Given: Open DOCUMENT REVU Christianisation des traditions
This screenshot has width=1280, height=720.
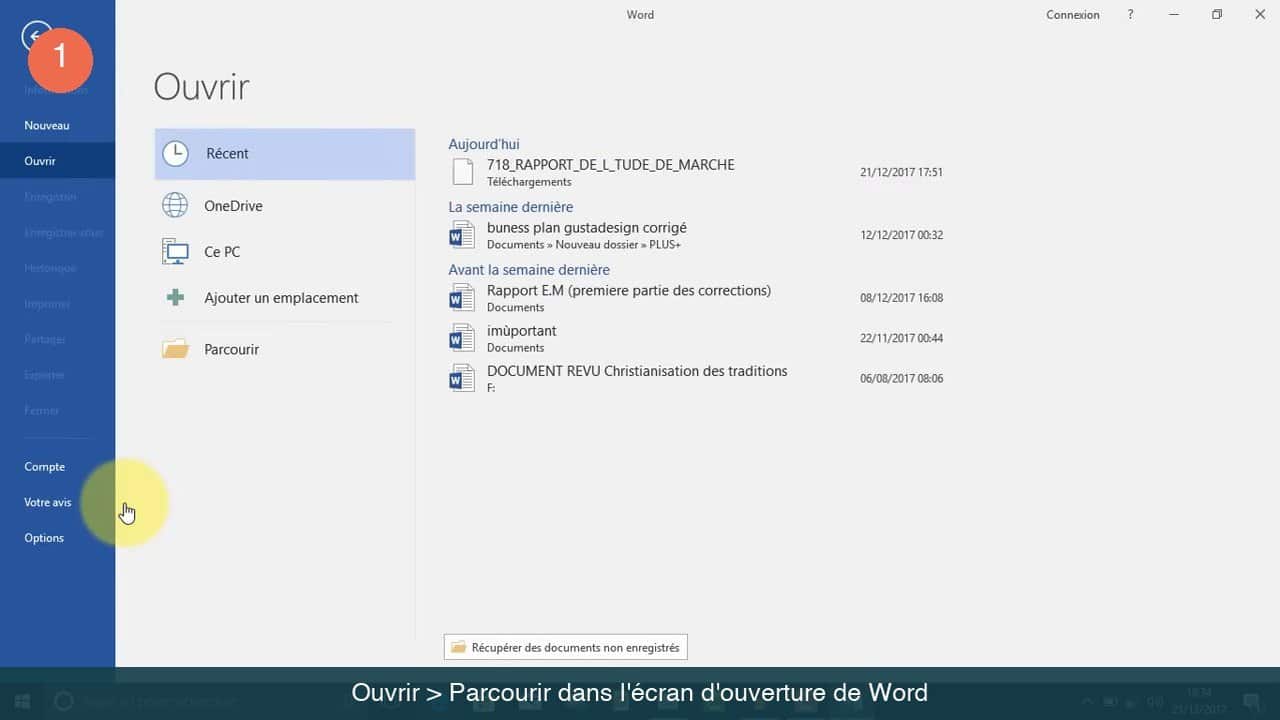Looking at the screenshot, I should coord(696,378).
